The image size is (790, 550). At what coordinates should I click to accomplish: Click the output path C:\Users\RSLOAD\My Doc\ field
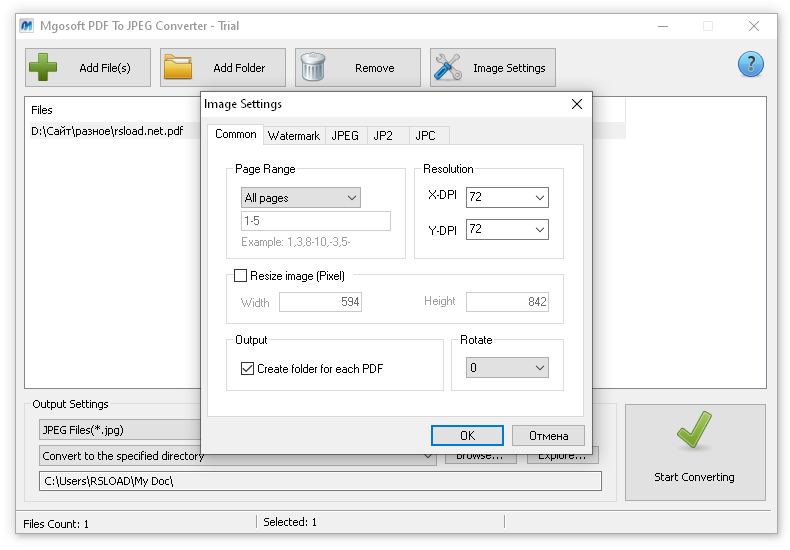point(320,481)
